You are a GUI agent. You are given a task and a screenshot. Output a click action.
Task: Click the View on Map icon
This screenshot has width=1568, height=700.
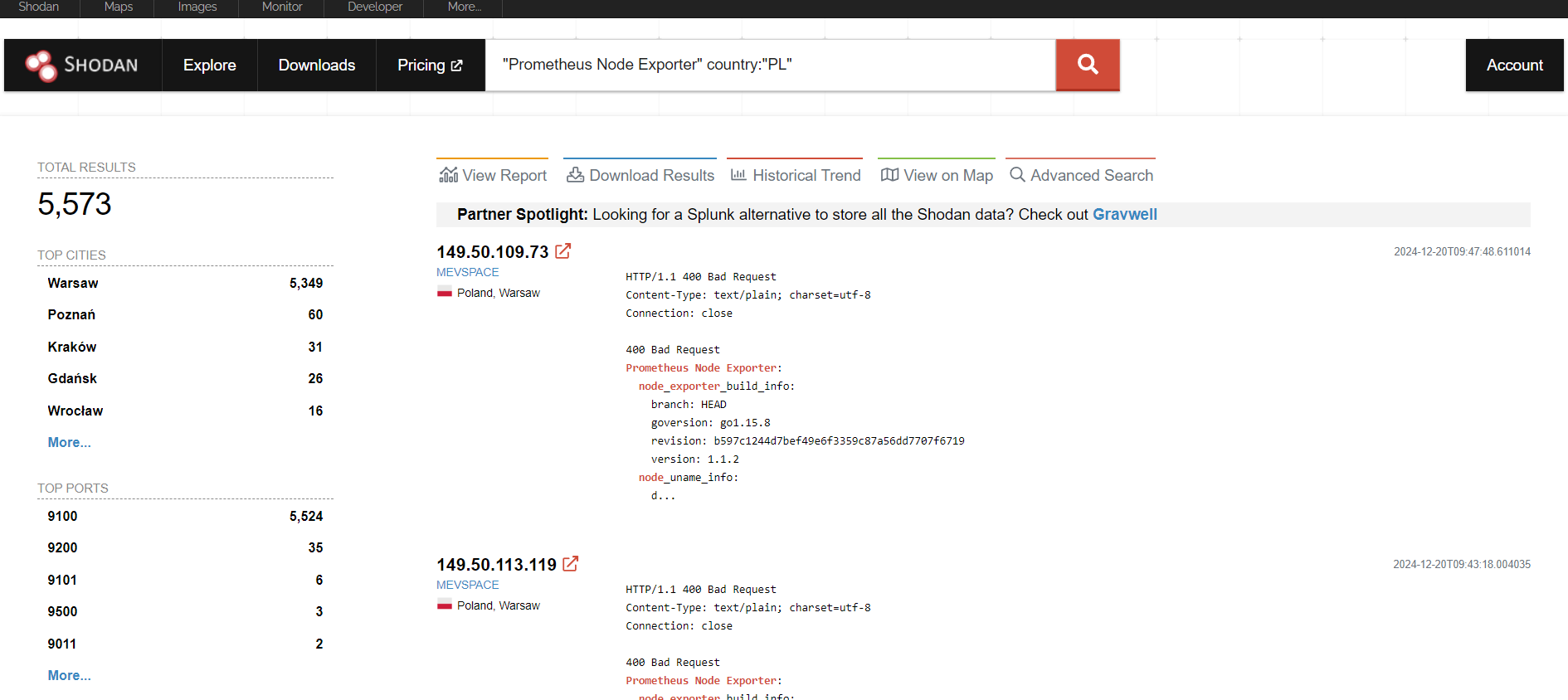(x=889, y=175)
